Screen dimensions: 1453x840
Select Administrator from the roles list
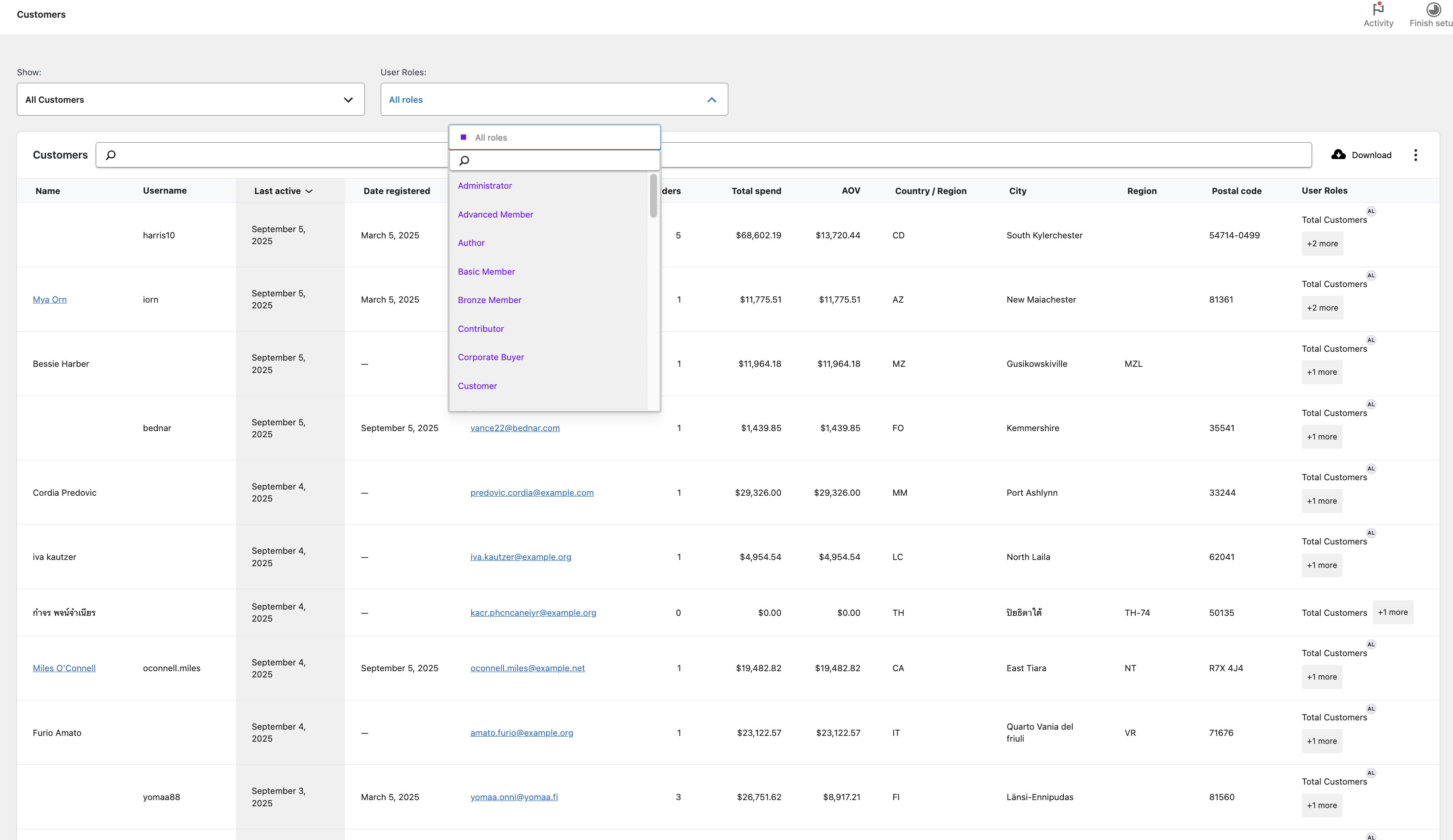tap(484, 186)
